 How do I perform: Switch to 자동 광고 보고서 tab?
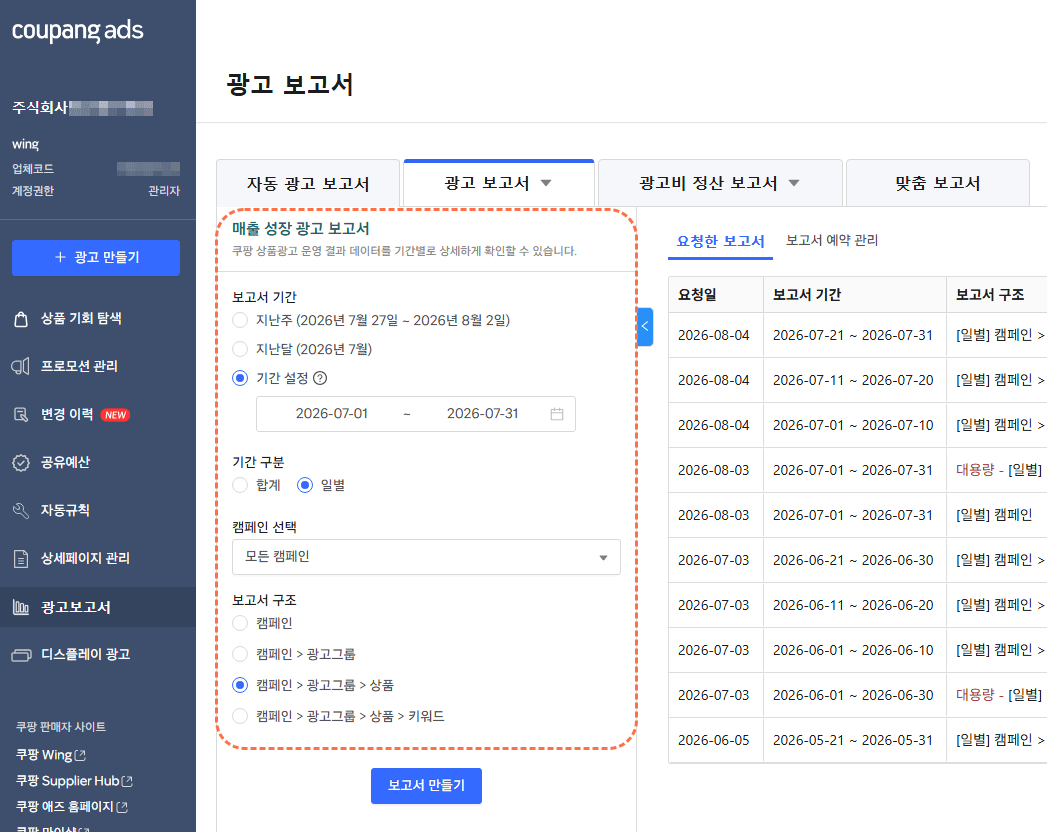[x=308, y=184]
